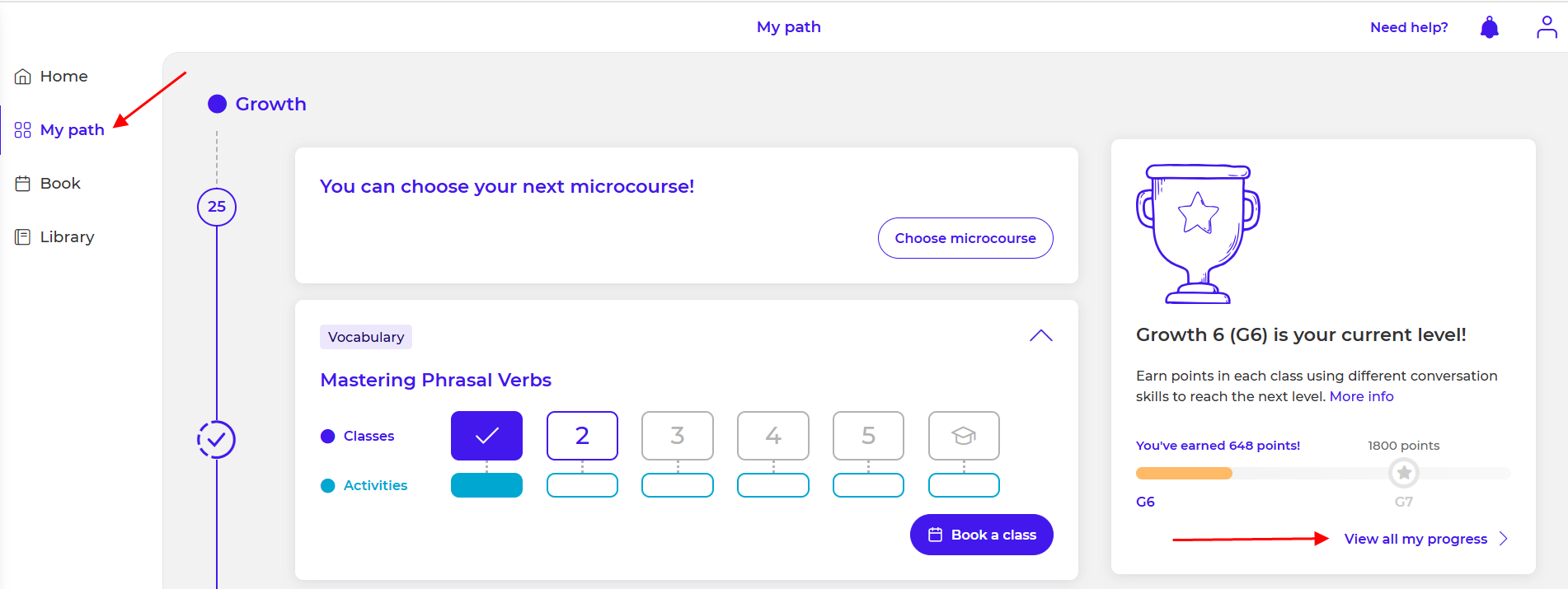1568x589 pixels.
Task: Click the checkmark circle on timeline
Action: 217,440
